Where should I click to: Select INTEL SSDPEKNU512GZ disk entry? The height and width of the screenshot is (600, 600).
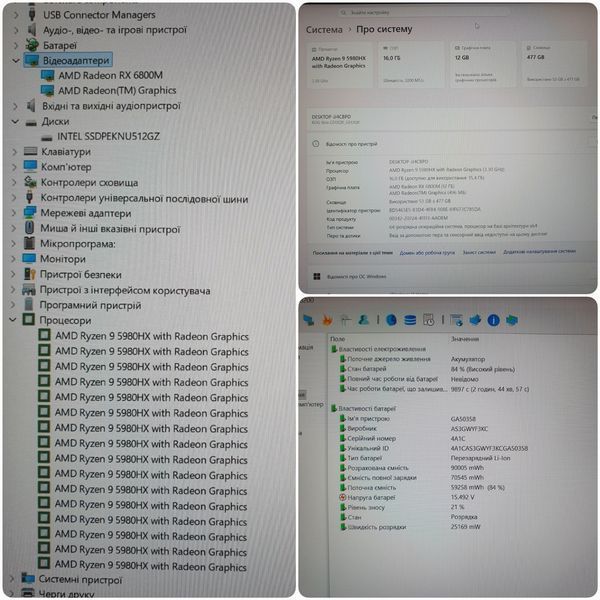(108, 136)
